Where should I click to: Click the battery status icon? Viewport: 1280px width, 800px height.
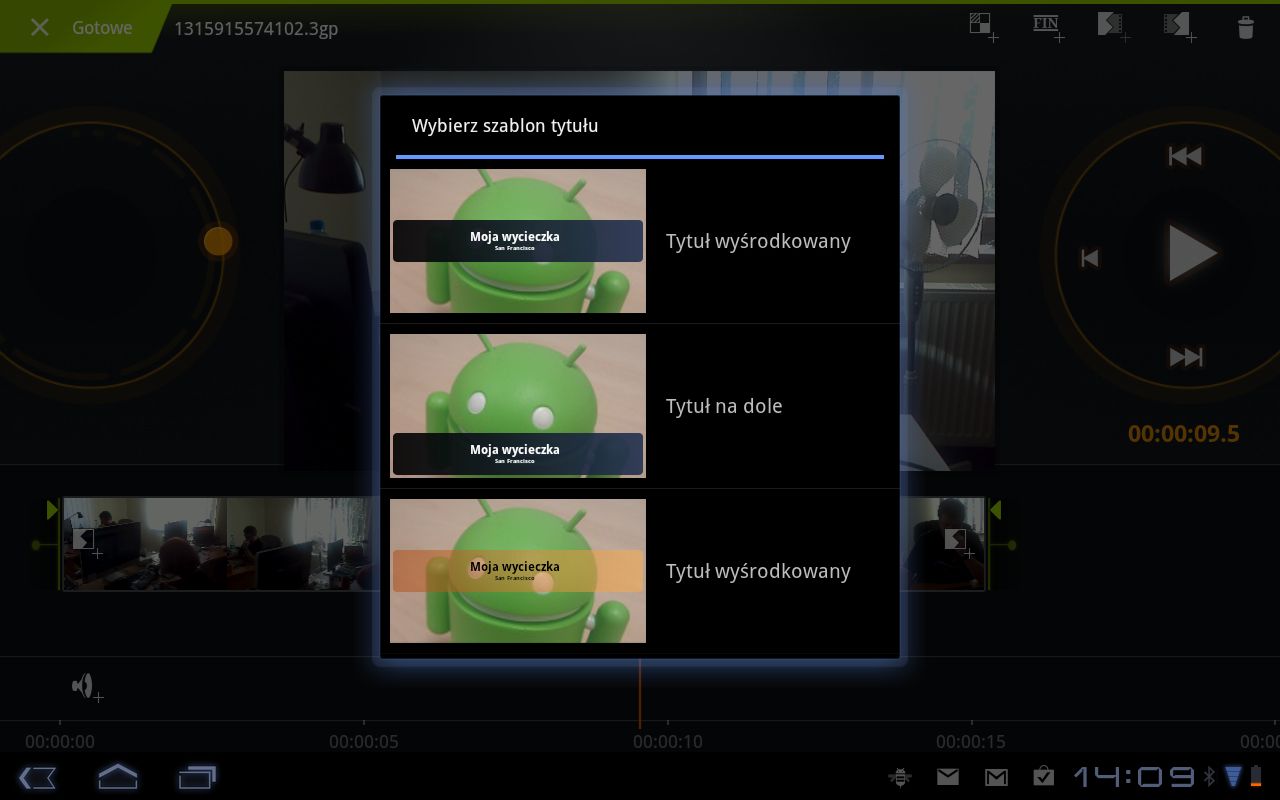tap(1256, 776)
